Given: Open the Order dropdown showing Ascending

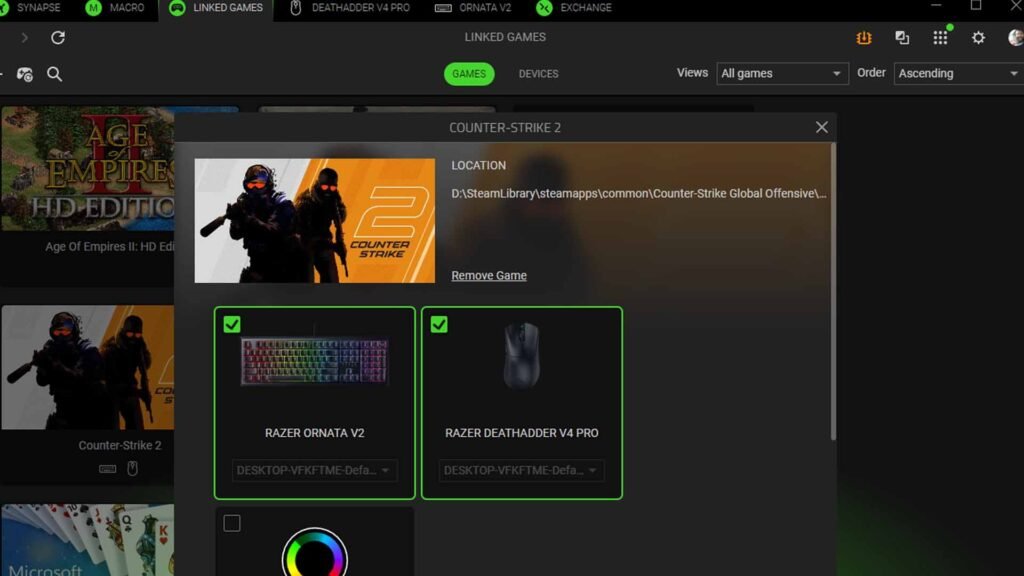Looking at the screenshot, I should click(958, 74).
